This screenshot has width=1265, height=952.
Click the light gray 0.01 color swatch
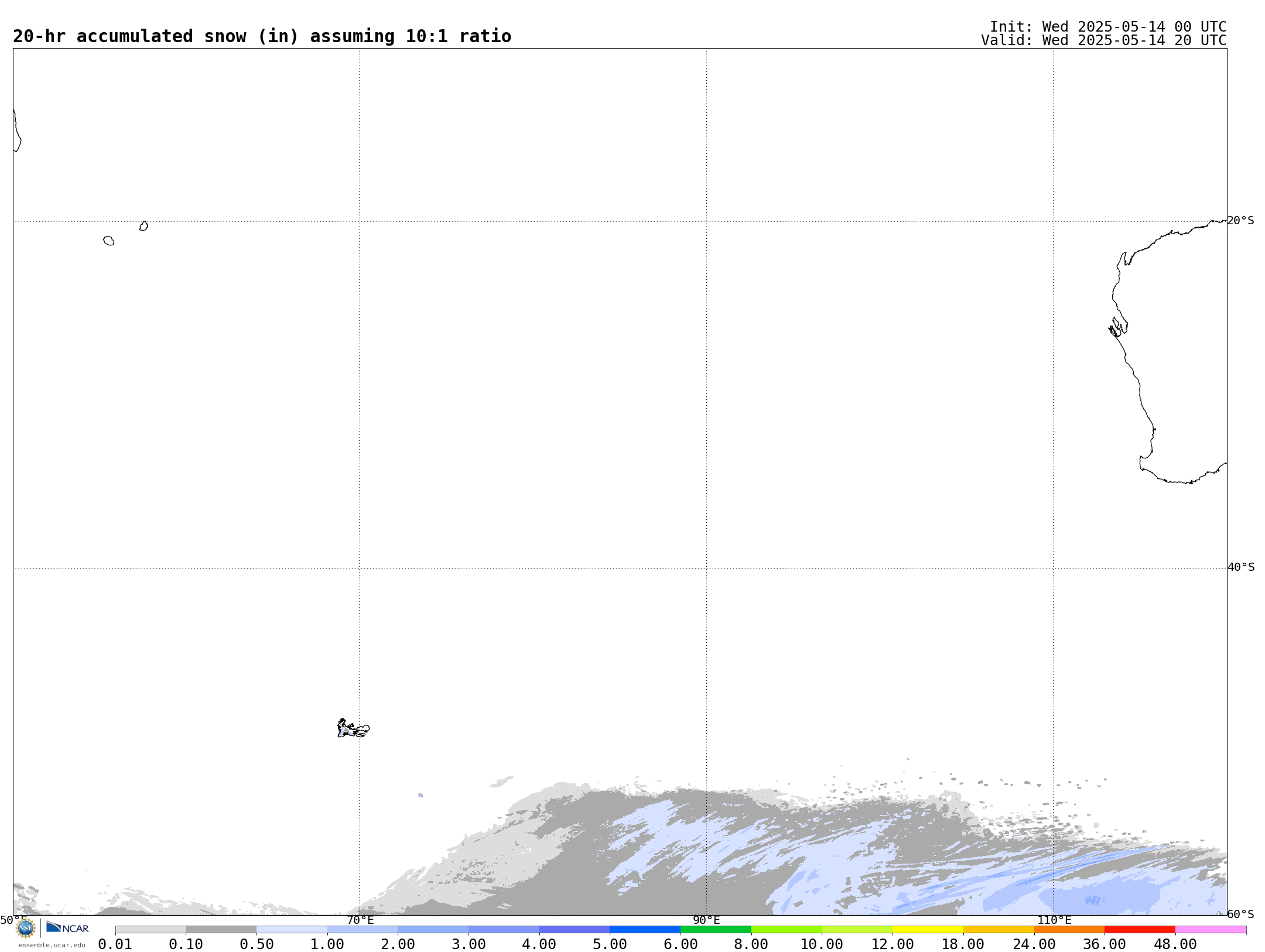pos(151,930)
